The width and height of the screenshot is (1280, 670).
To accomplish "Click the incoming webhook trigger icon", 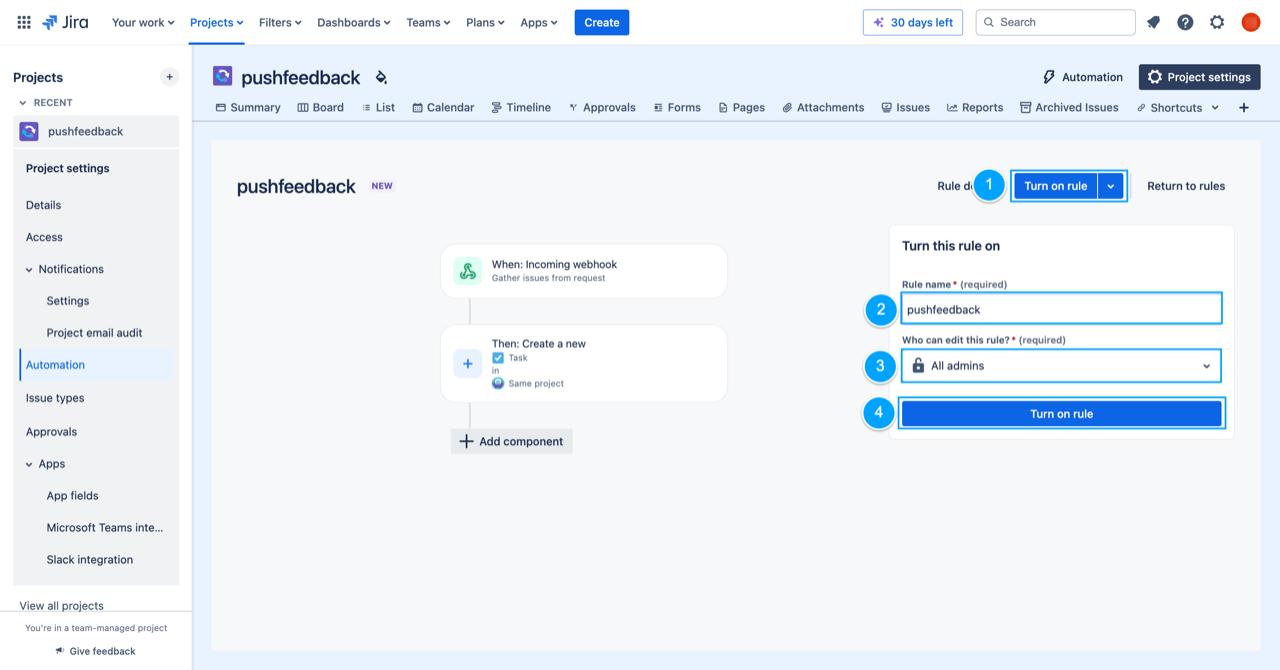I will [467, 271].
